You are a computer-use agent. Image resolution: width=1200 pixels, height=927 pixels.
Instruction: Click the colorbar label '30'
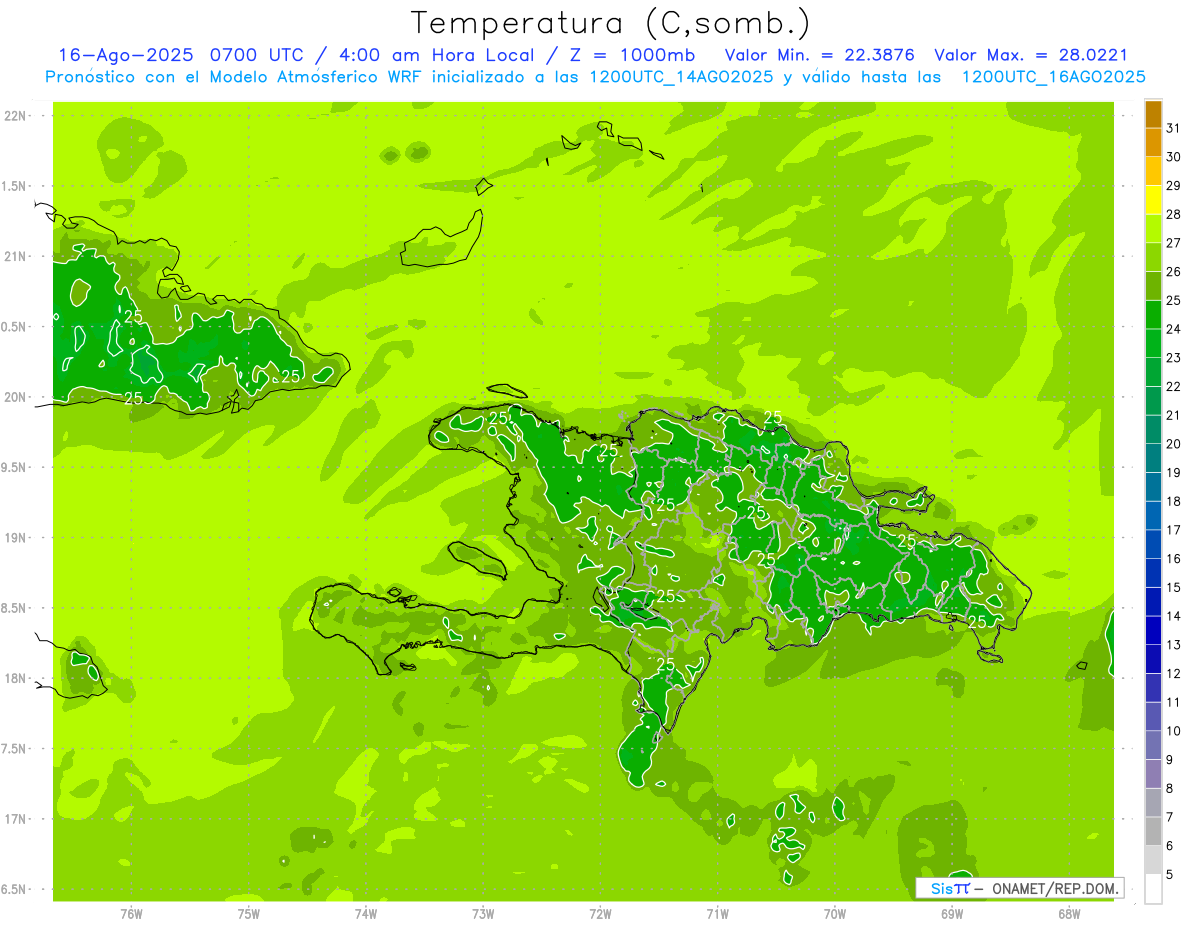coord(1174,157)
